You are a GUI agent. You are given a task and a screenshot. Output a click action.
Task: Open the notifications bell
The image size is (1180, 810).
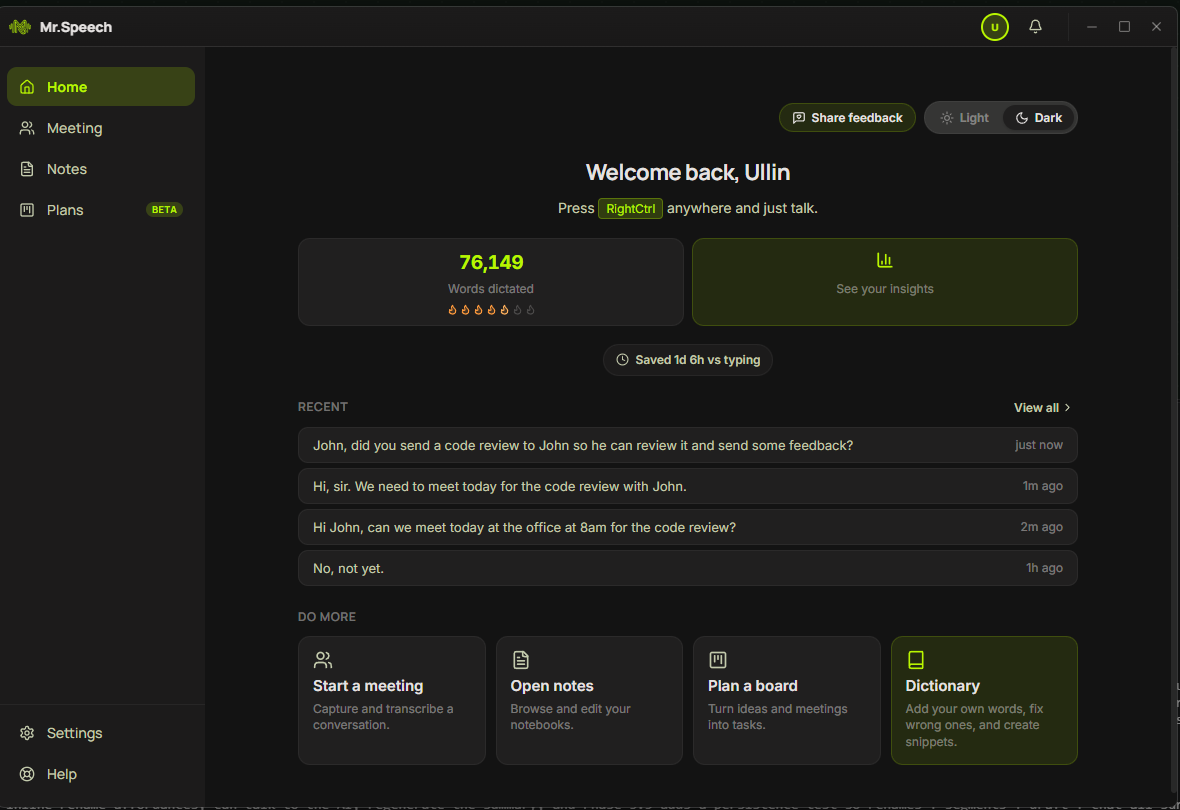pyautogui.click(x=1035, y=26)
